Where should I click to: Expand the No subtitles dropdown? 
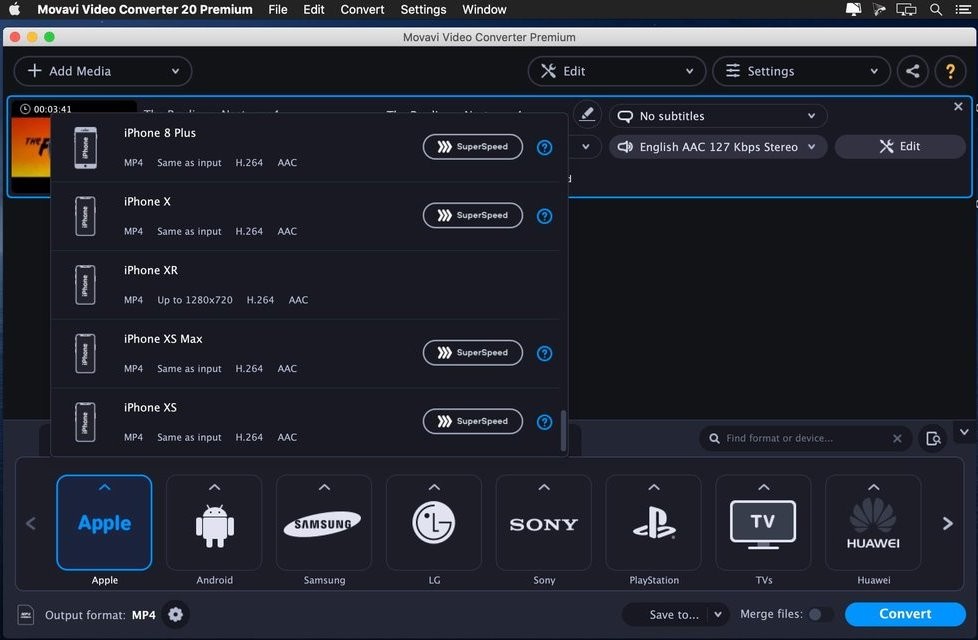coord(718,116)
